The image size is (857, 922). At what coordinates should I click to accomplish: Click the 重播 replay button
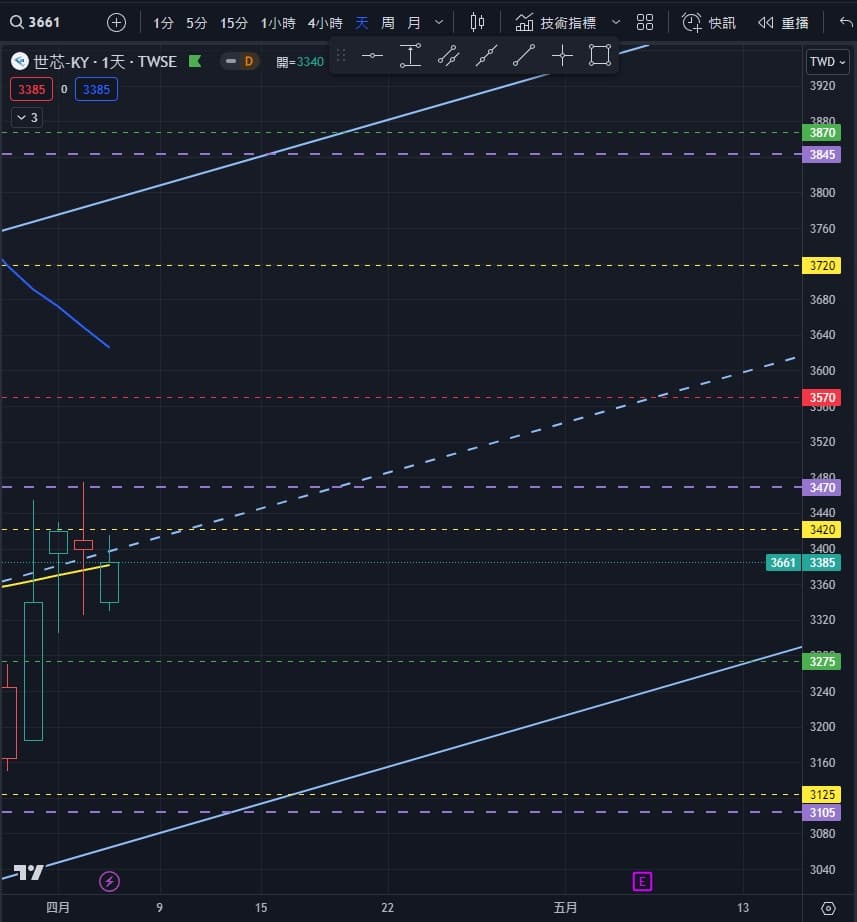783,22
